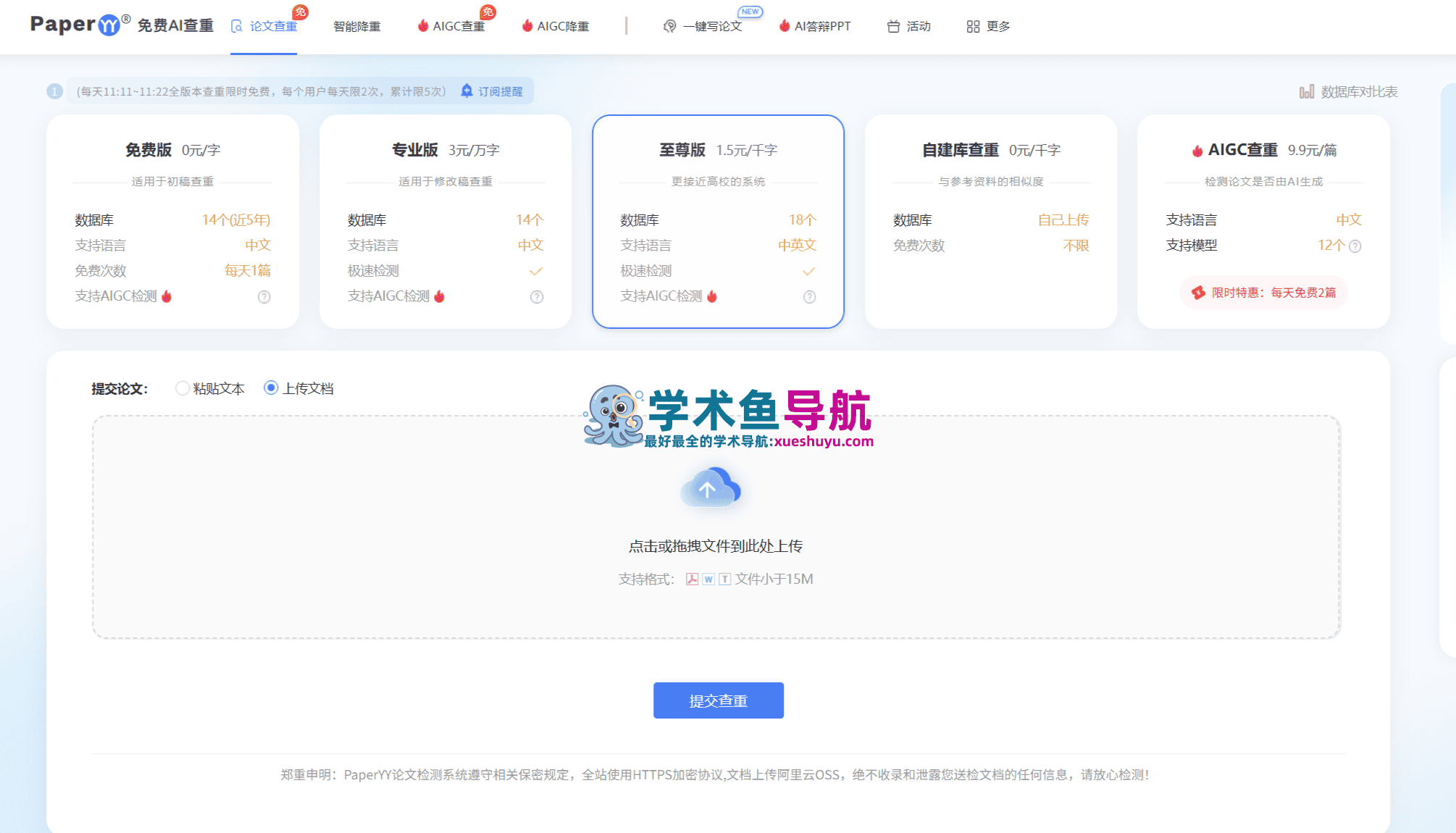Viewport: 1456px width, 833px height.
Task: Click help icon beside 支持模型 12个
Action: tap(1355, 246)
